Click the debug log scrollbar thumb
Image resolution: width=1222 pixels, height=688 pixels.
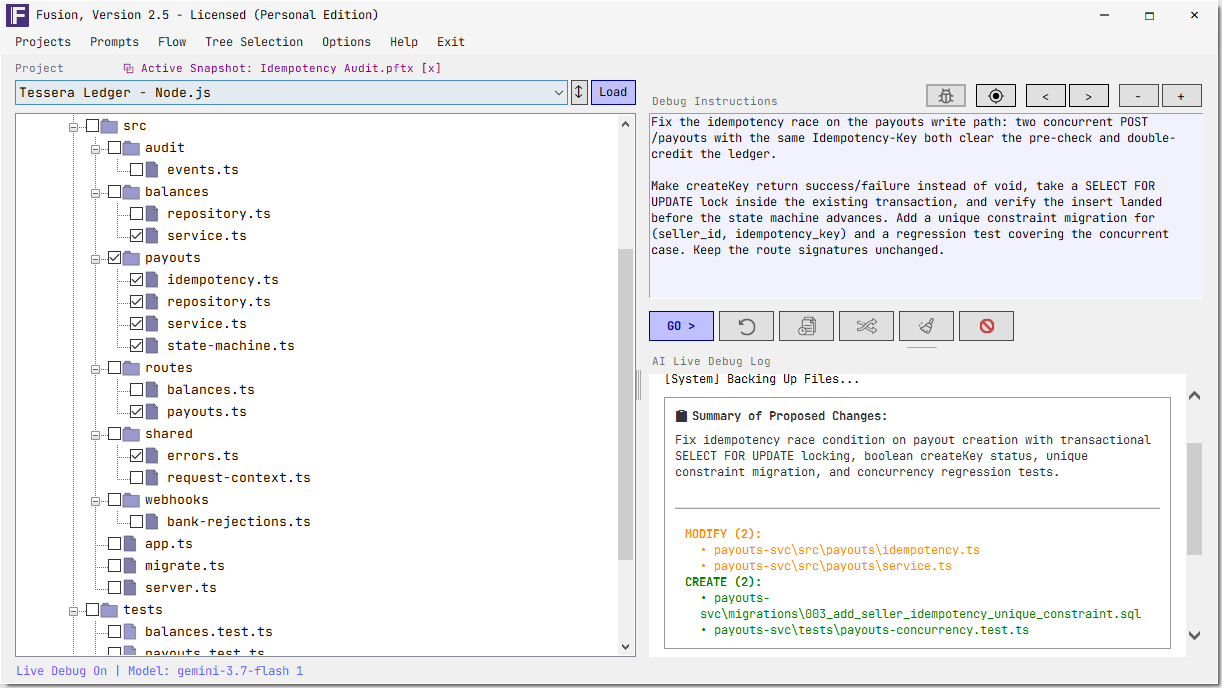click(1194, 498)
